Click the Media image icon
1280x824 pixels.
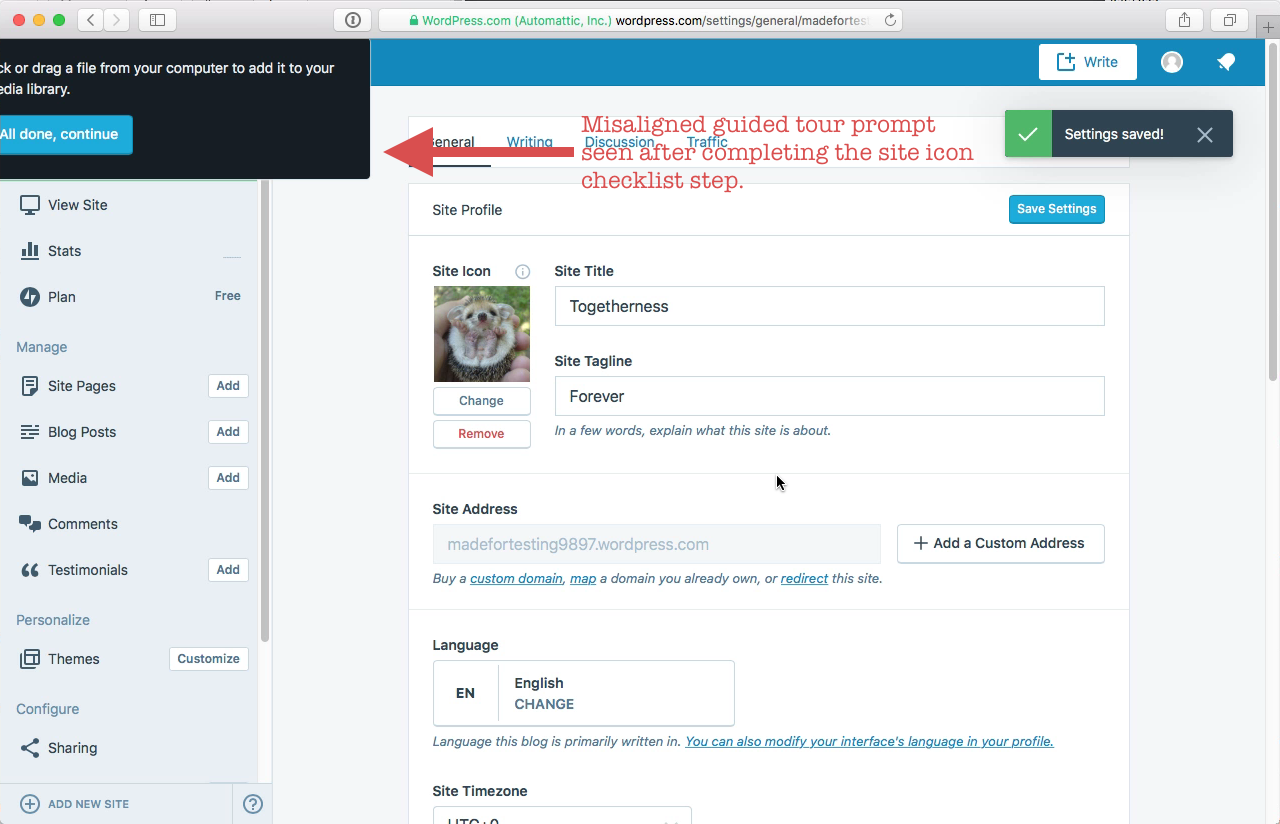coord(30,478)
